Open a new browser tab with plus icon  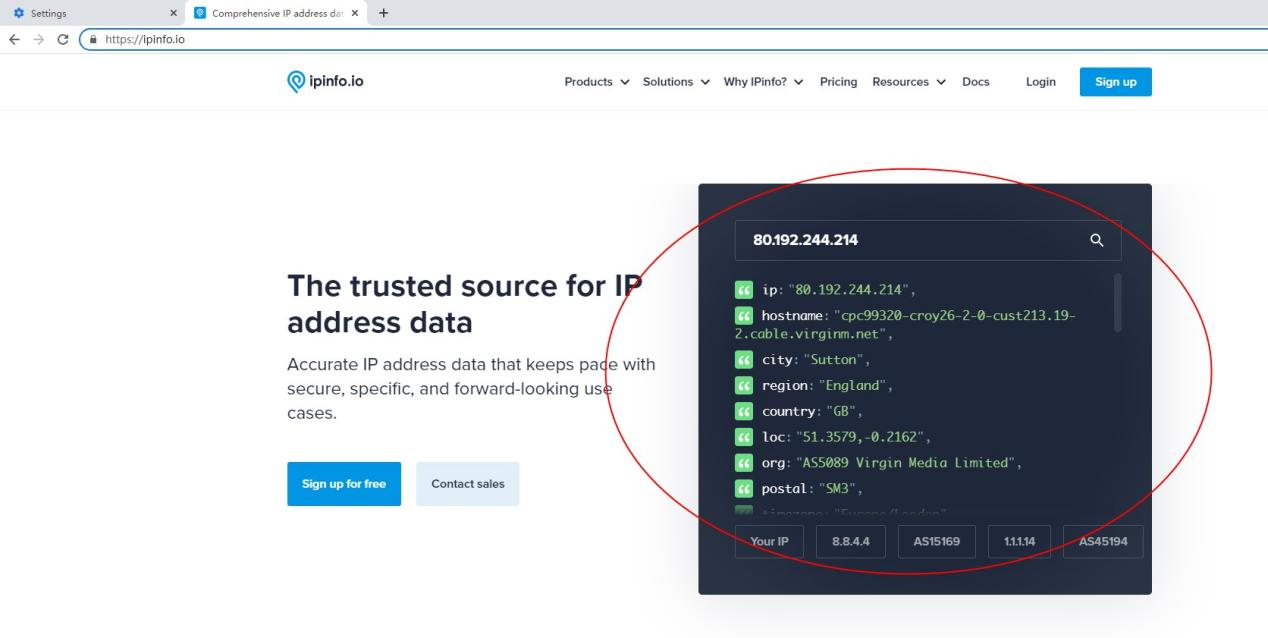point(384,13)
